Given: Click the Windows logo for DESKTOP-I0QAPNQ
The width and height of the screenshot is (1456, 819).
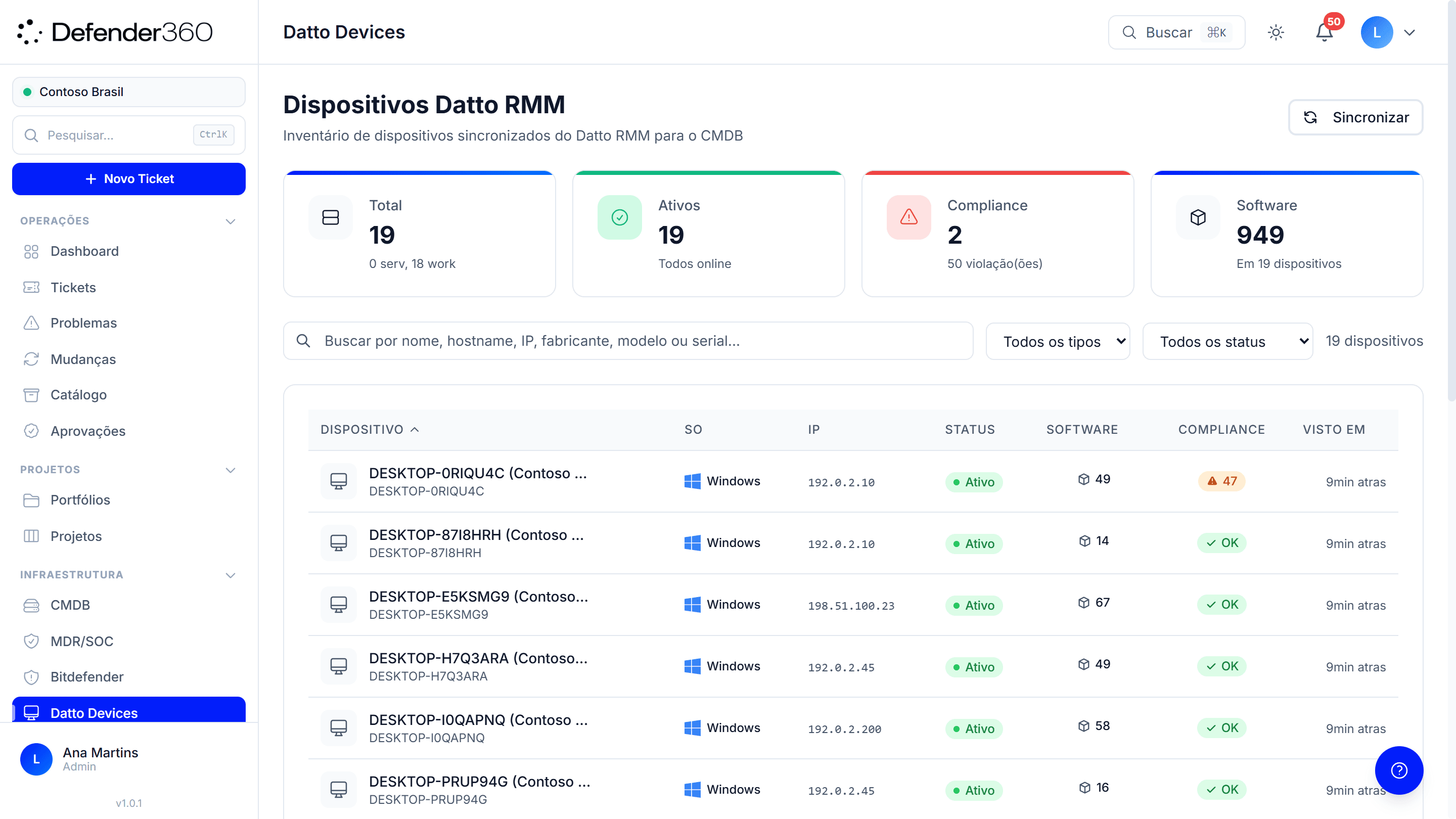Looking at the screenshot, I should [x=693, y=727].
